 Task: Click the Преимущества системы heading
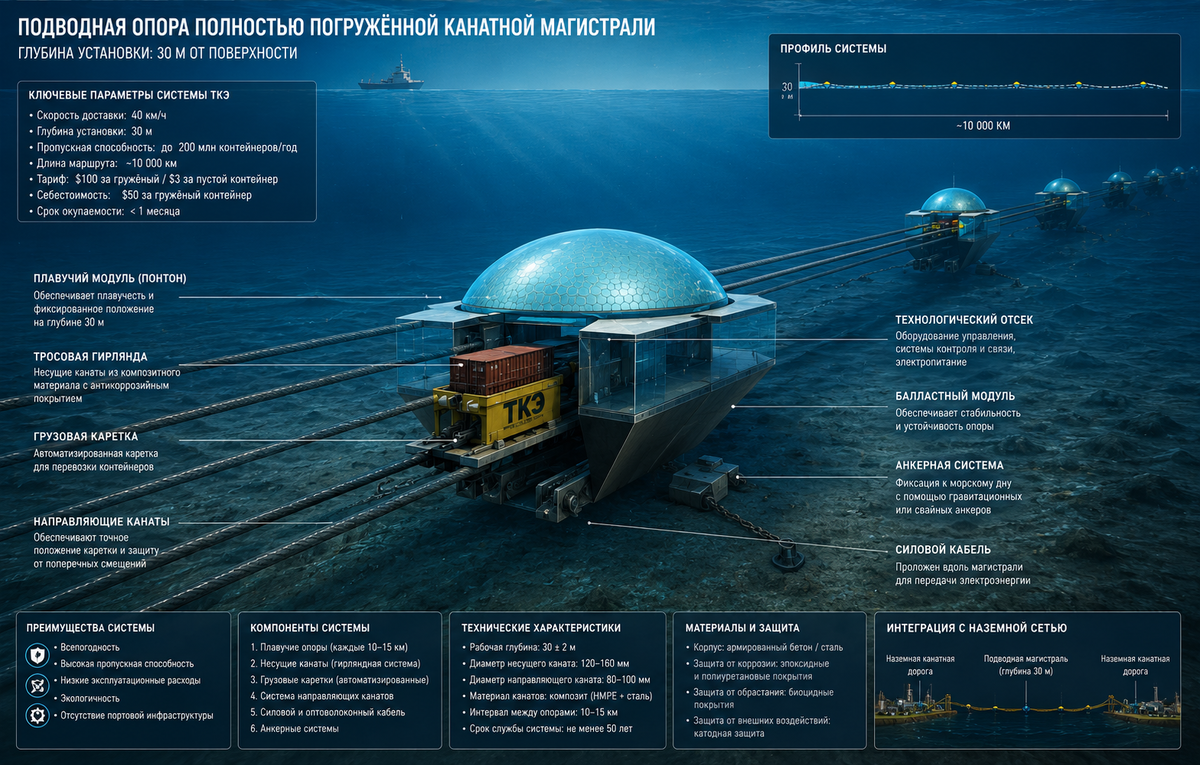point(90,628)
